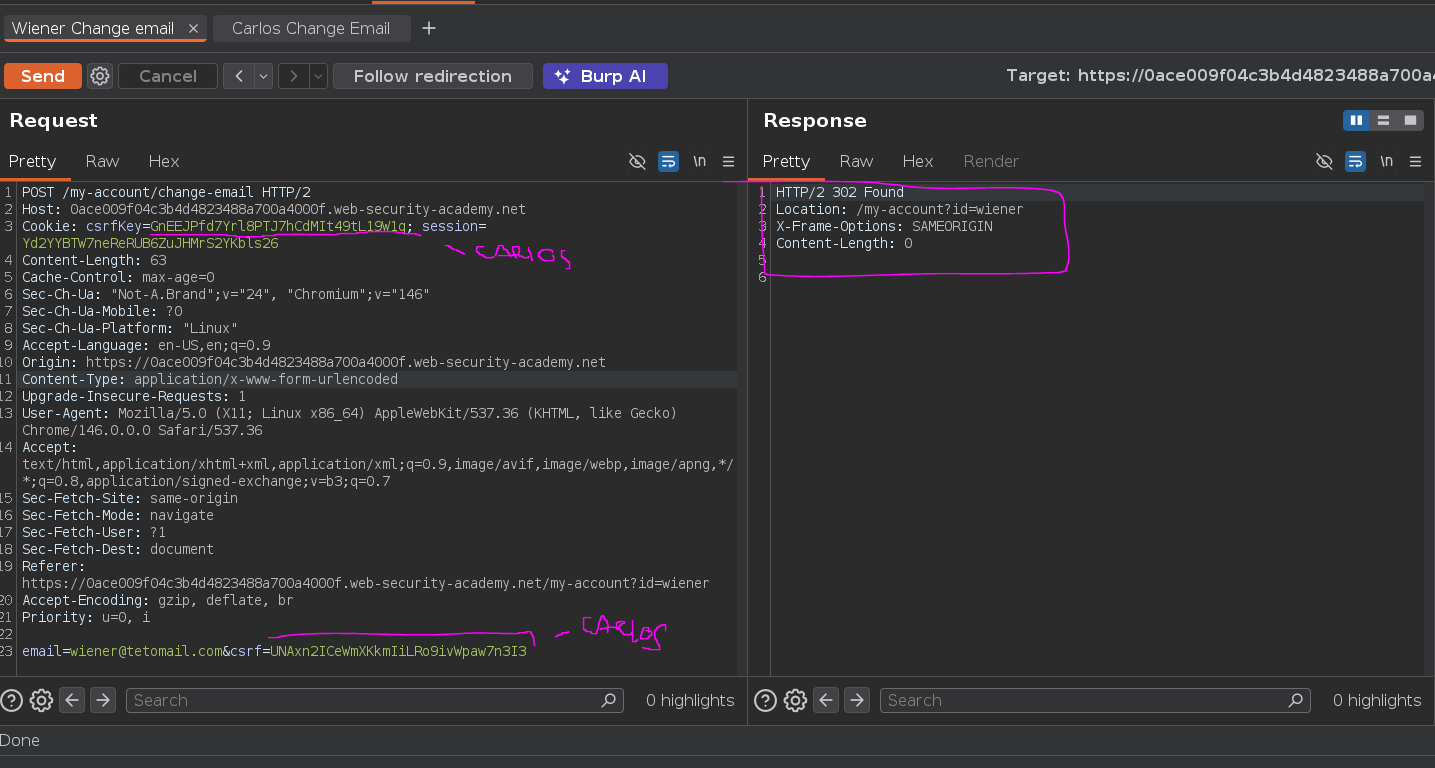Close the Wiener Change email tab
1435x768 pixels.
point(193,29)
